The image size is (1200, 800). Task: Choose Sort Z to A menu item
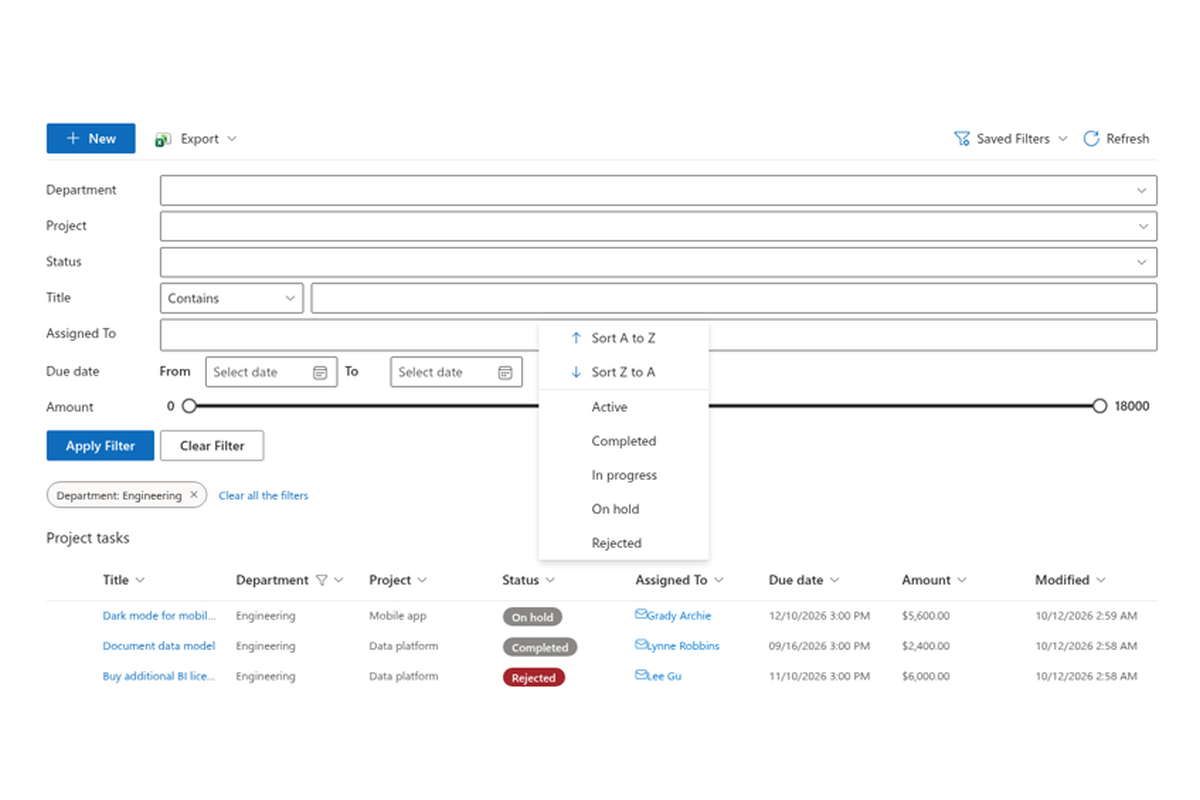(x=623, y=372)
